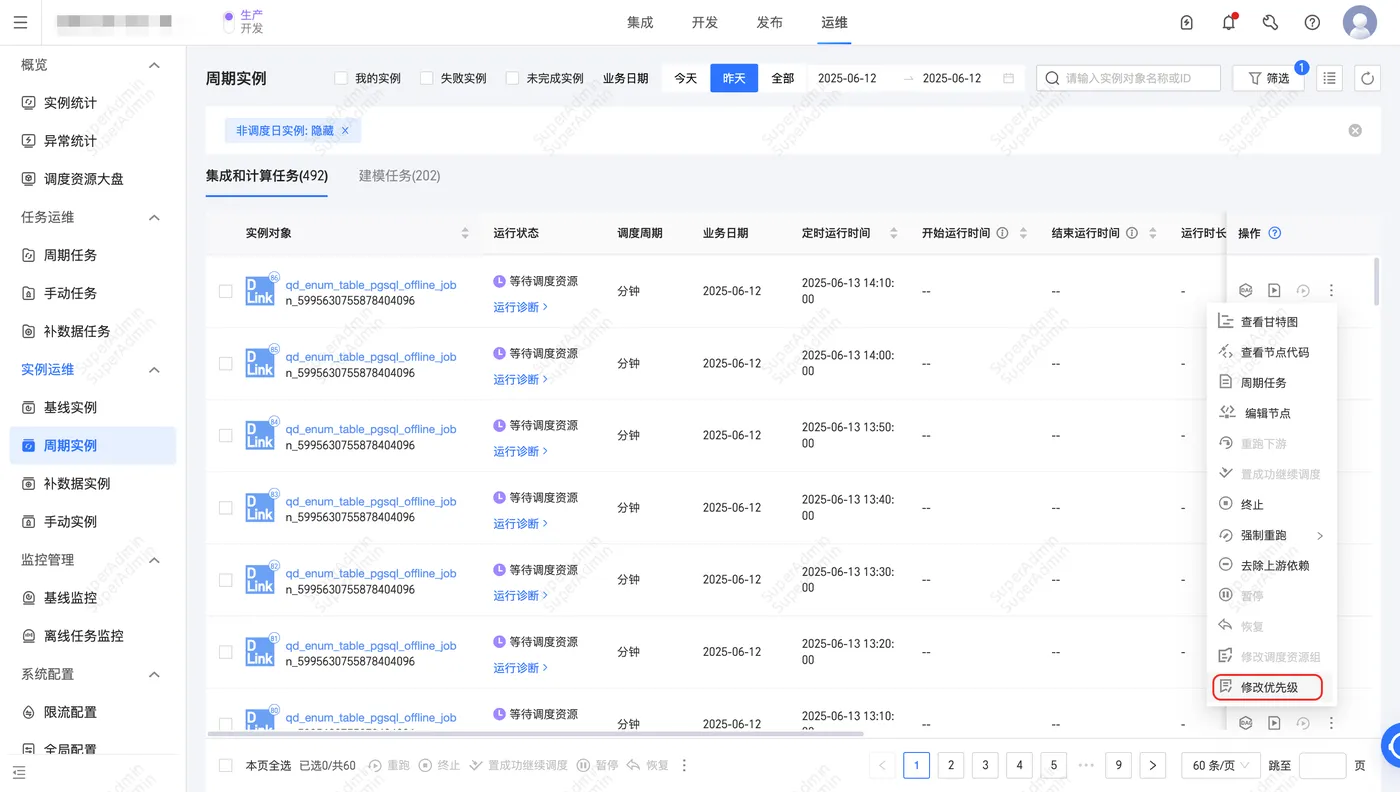The width and height of the screenshot is (1400, 792).
Task: Click the instance name search field
Action: 1128,78
